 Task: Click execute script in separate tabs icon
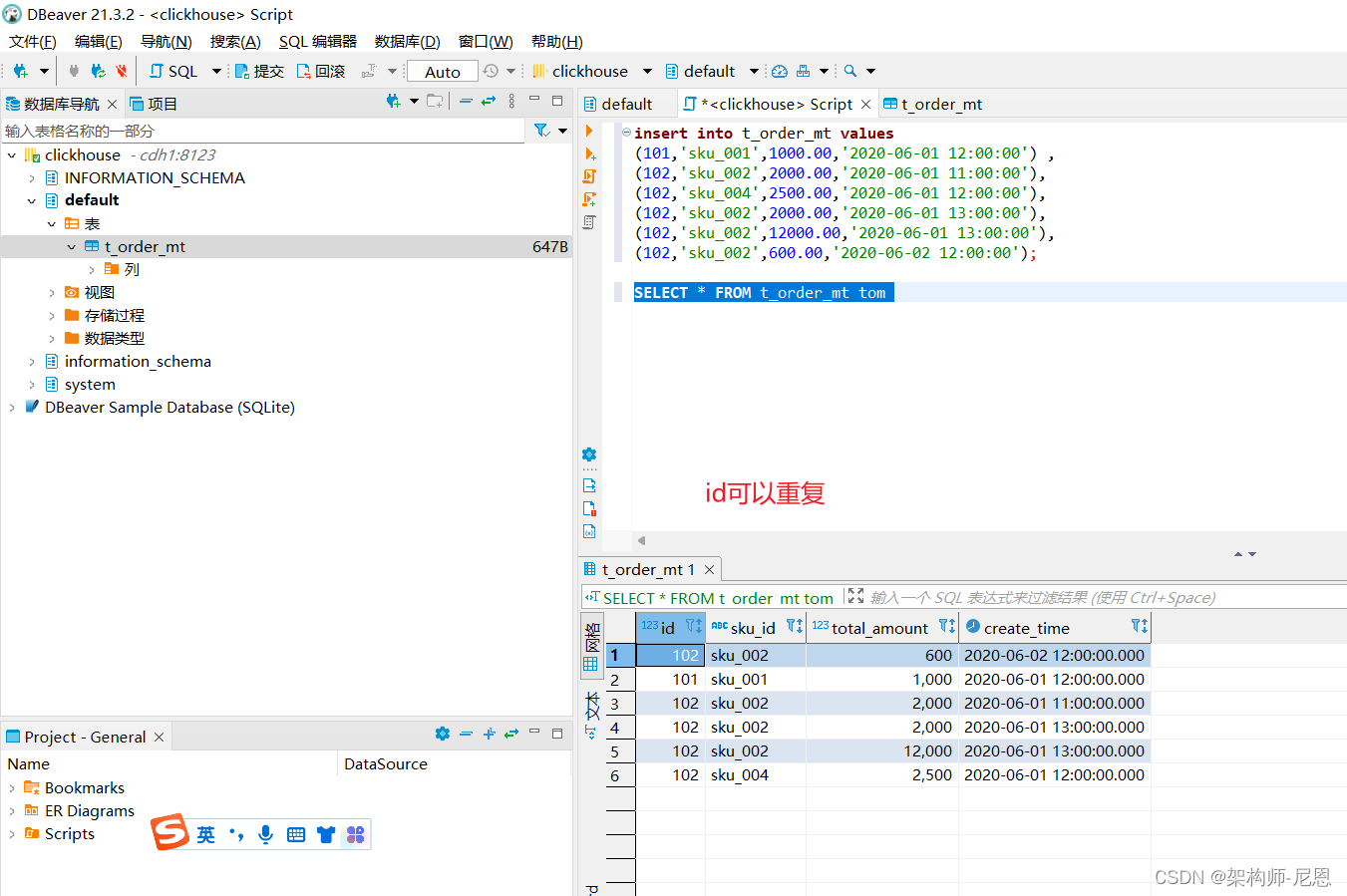point(589,199)
